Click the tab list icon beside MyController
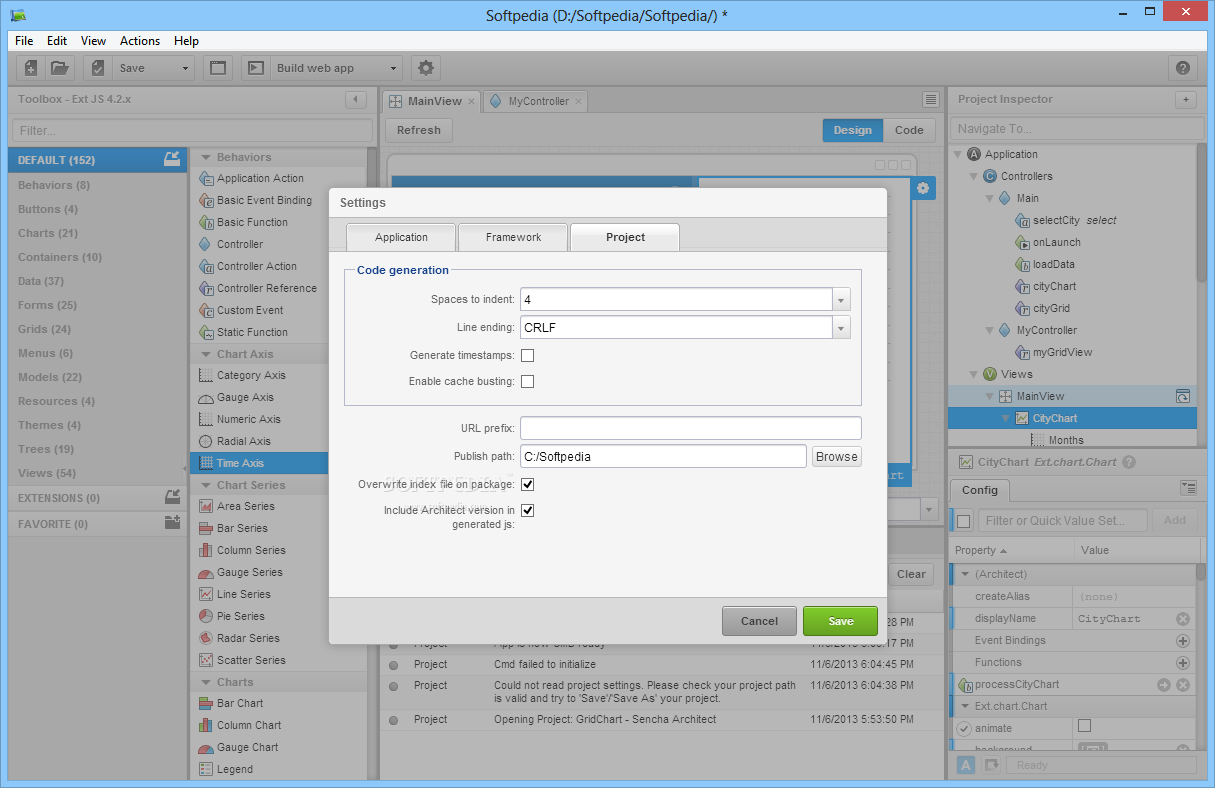1215x788 pixels. point(931,100)
